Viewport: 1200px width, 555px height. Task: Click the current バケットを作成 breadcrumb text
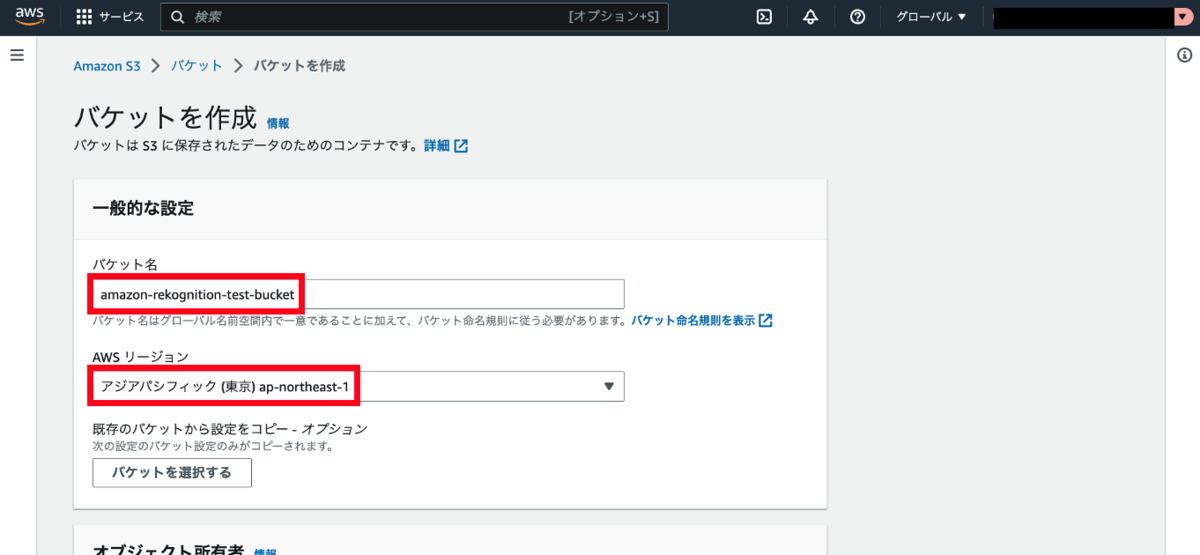coord(299,66)
